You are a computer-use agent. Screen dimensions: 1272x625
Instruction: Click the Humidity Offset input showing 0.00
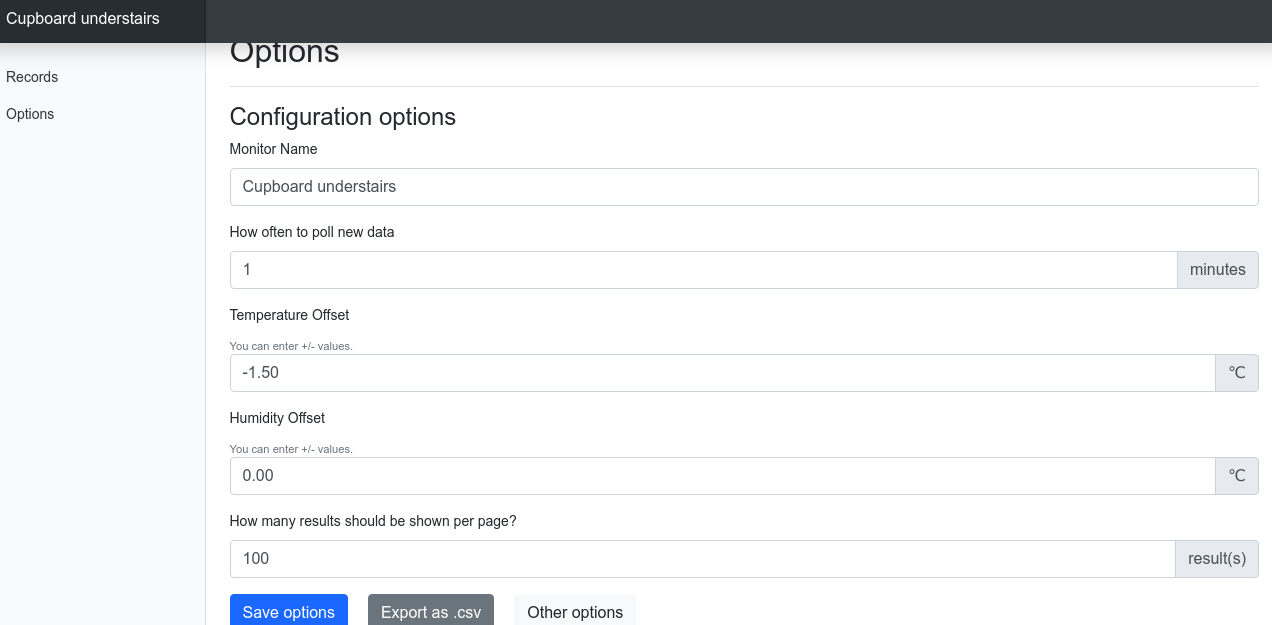(722, 476)
